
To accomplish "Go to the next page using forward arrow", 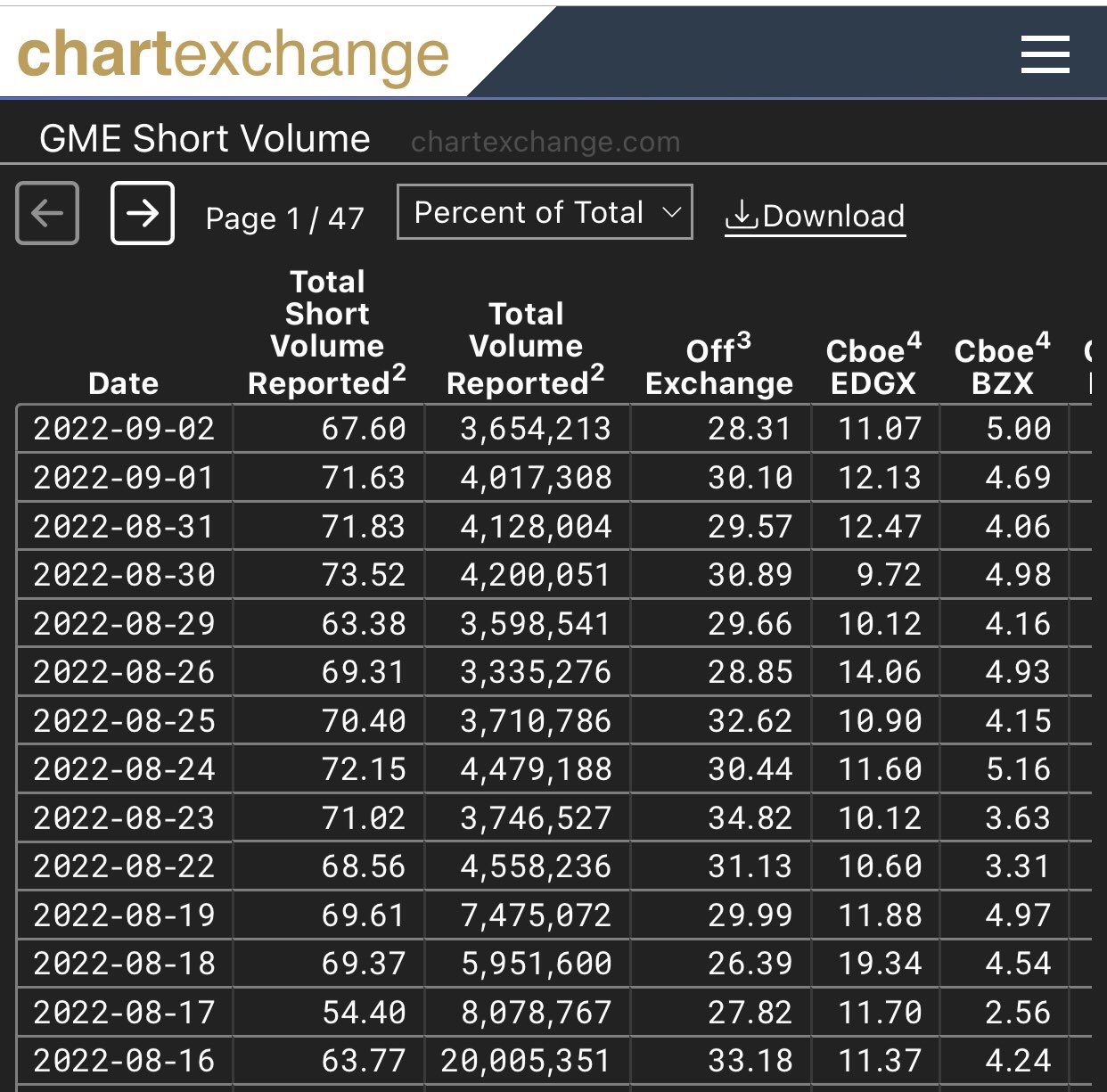I will pyautogui.click(x=142, y=212).
